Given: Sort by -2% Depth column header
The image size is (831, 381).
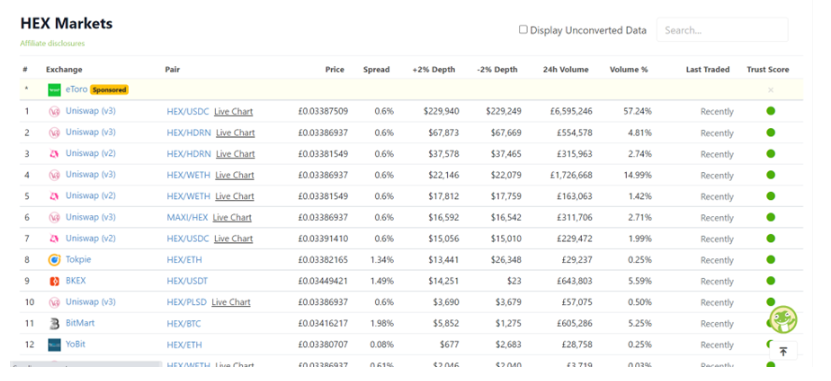Looking at the screenshot, I should coord(497,69).
